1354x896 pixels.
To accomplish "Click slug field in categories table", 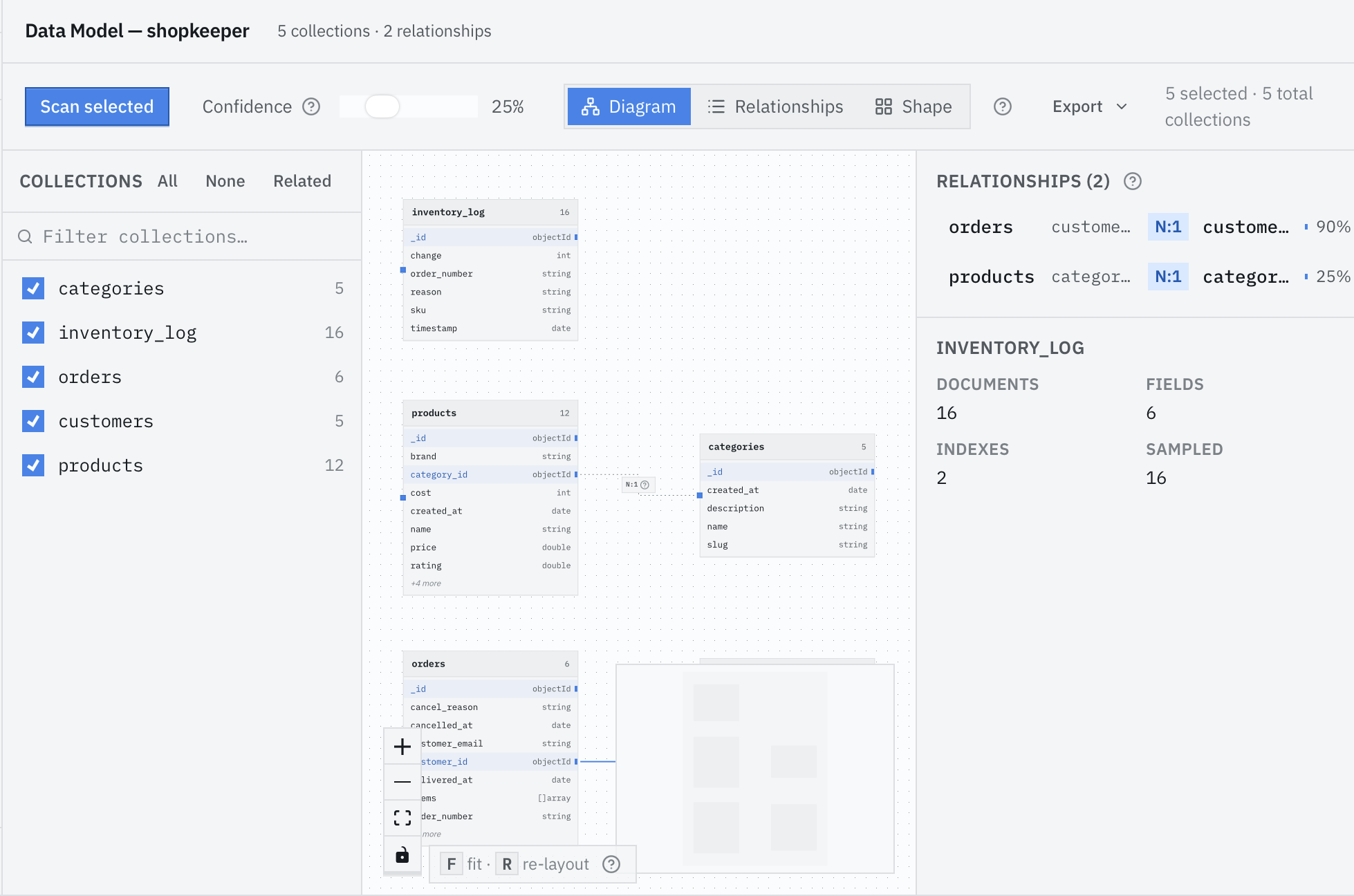I will coord(787,545).
